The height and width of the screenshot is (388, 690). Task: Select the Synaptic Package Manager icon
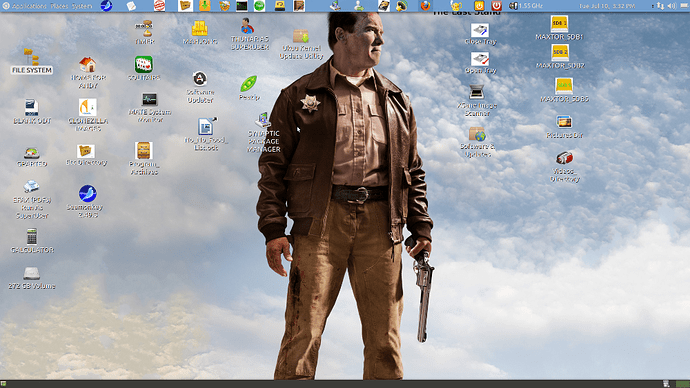pyautogui.click(x=263, y=133)
